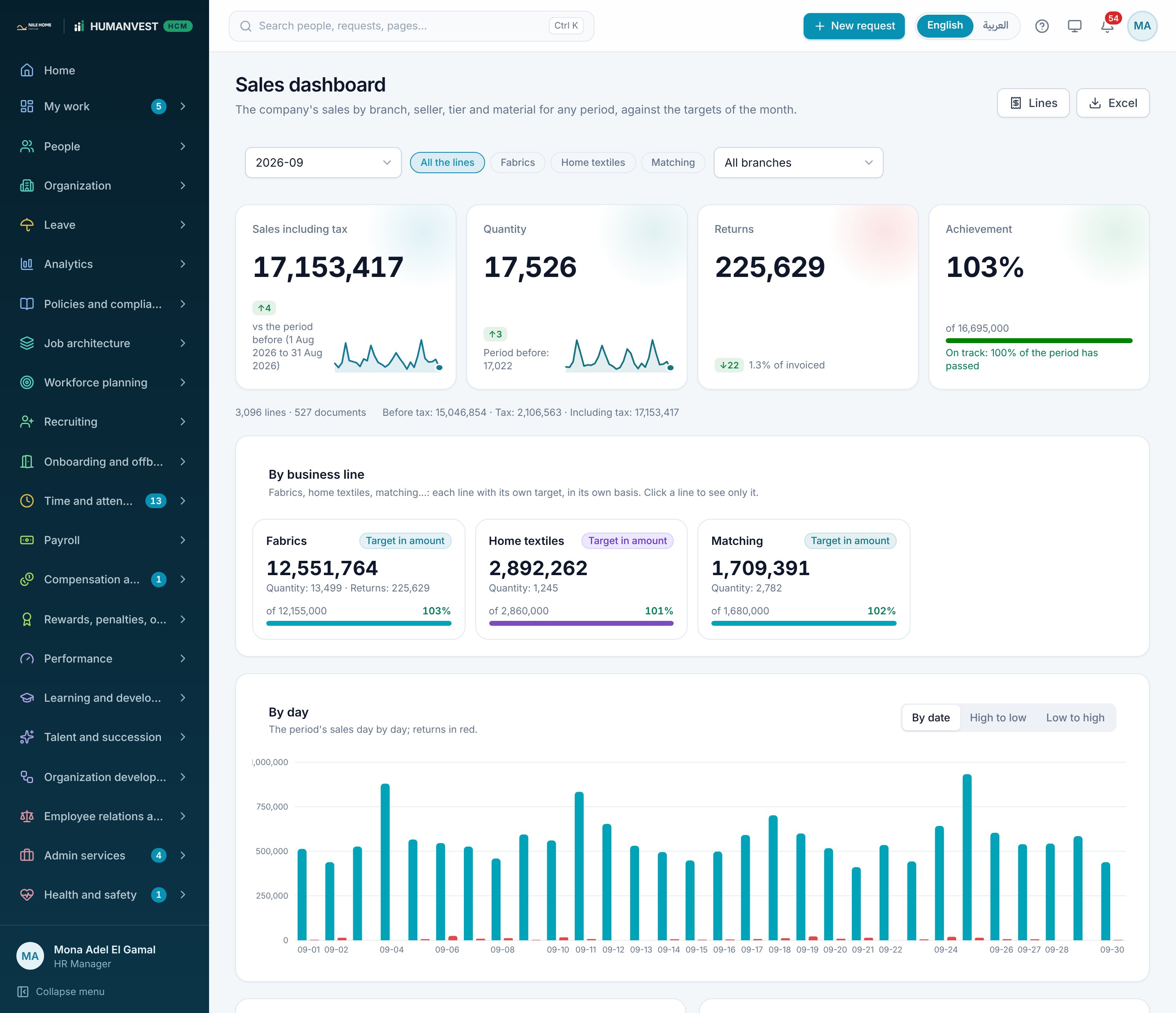
Task: Sort daily chart Low to high
Action: click(x=1075, y=718)
